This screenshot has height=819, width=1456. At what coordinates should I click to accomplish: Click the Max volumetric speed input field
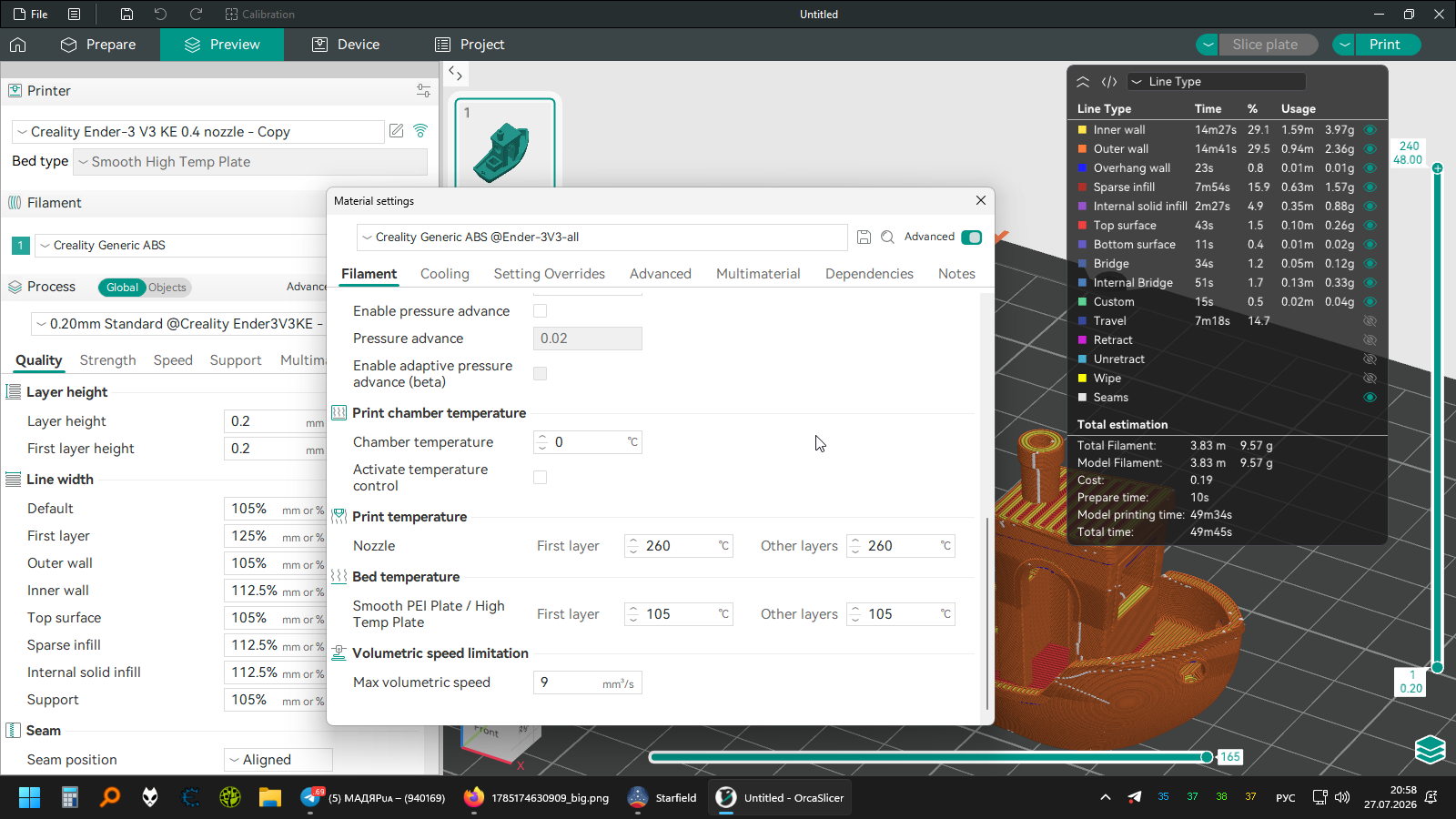point(588,682)
